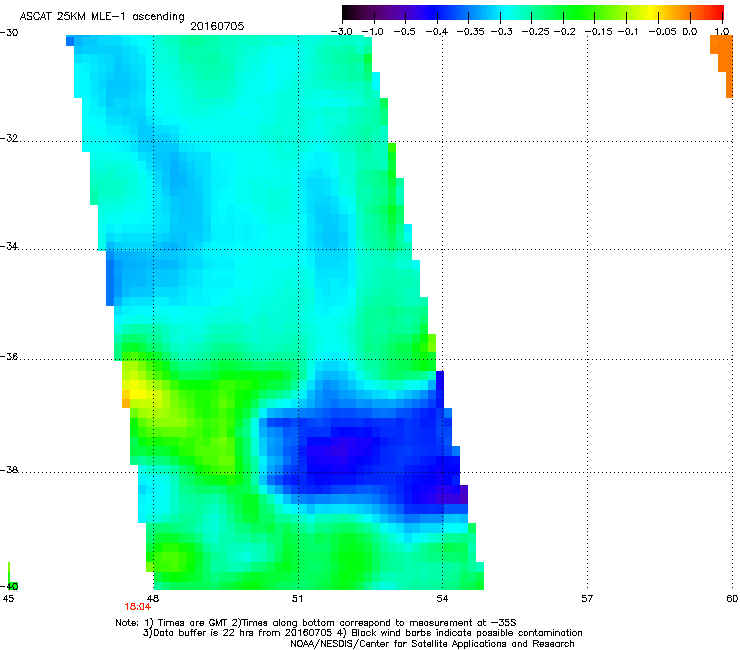The height and width of the screenshot is (650, 740).
Task: Click the NOAA/NESDIS credit line
Action: click(432, 644)
